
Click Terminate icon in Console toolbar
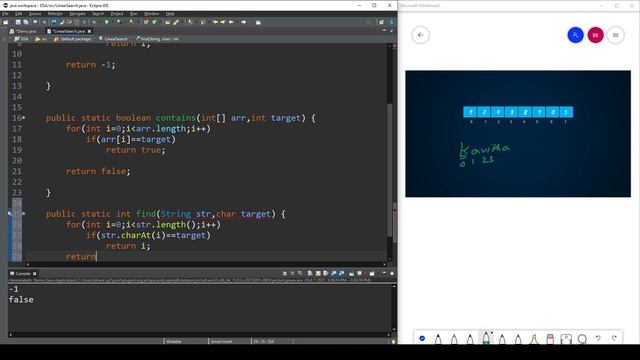pos(285,273)
